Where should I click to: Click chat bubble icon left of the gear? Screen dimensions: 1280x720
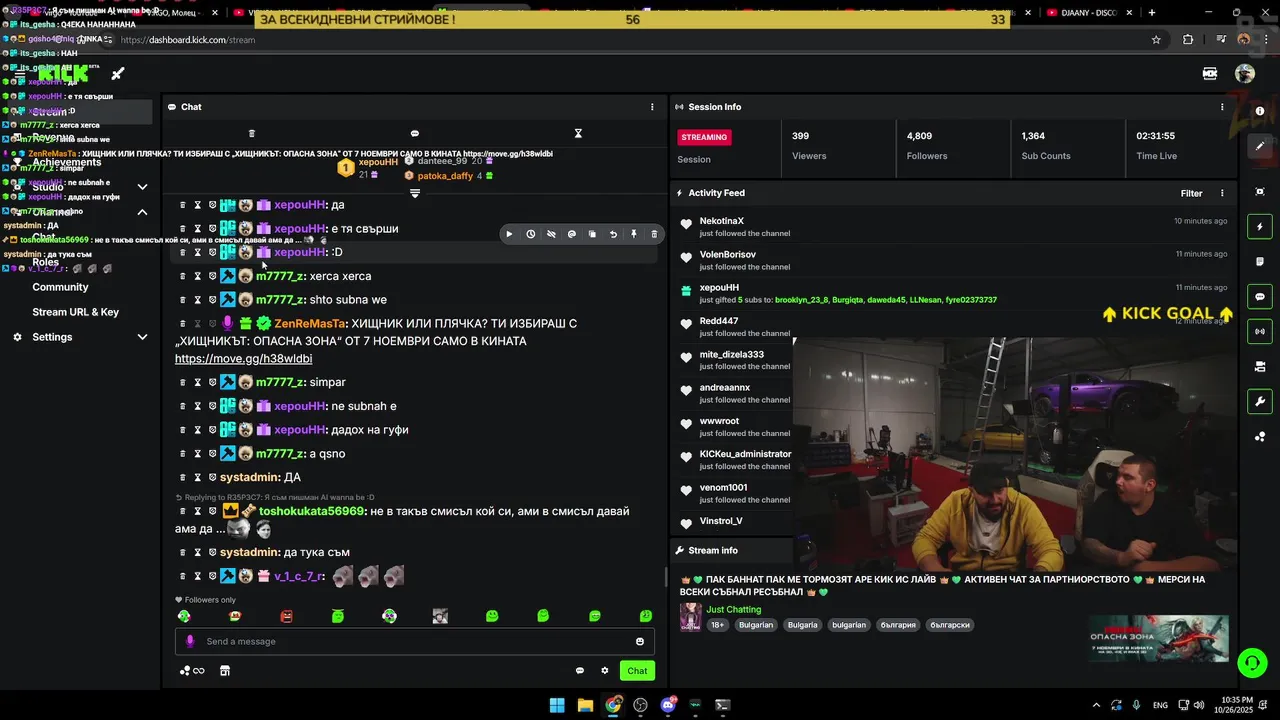580,671
